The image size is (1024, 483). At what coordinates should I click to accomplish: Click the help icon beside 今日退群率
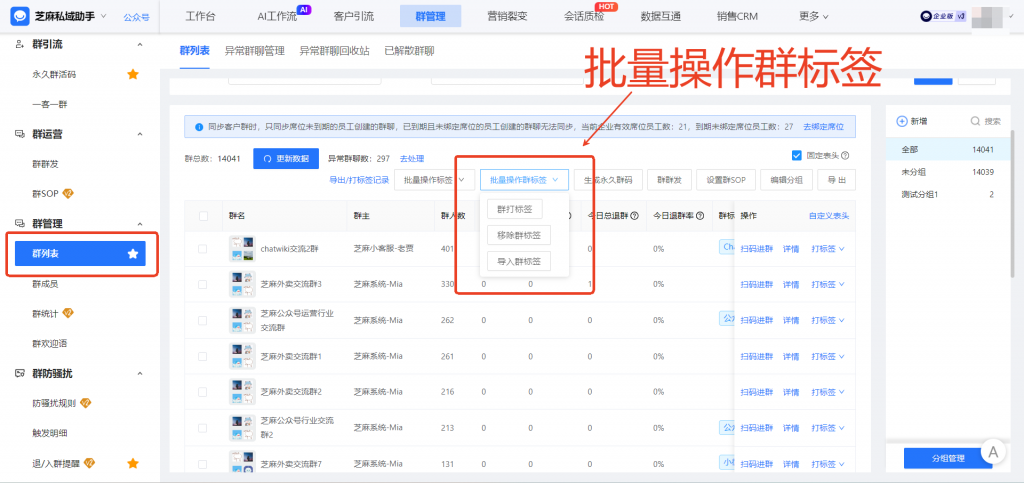700,216
